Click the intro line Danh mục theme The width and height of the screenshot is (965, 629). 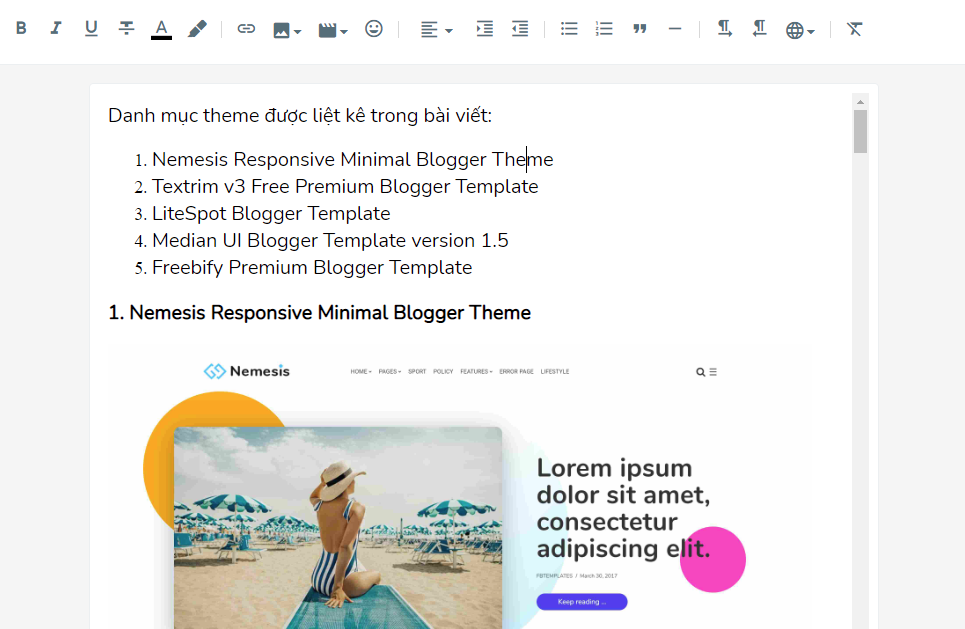[300, 115]
